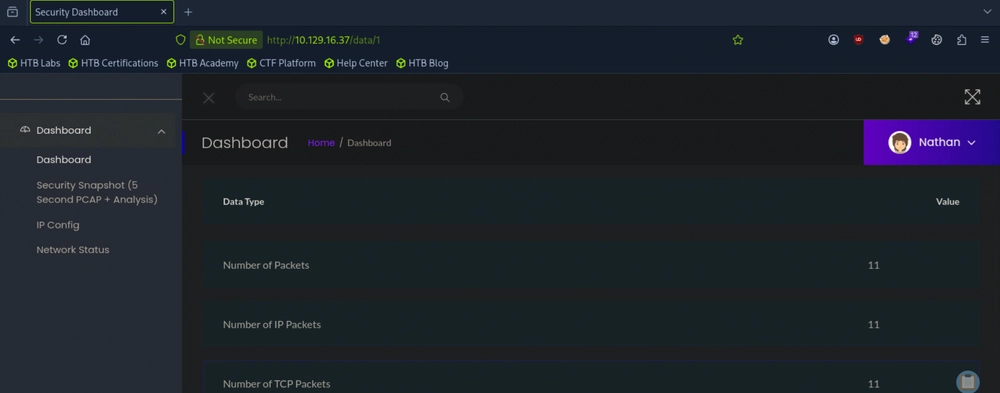
Task: Close the sidebar with the X icon
Action: (209, 98)
